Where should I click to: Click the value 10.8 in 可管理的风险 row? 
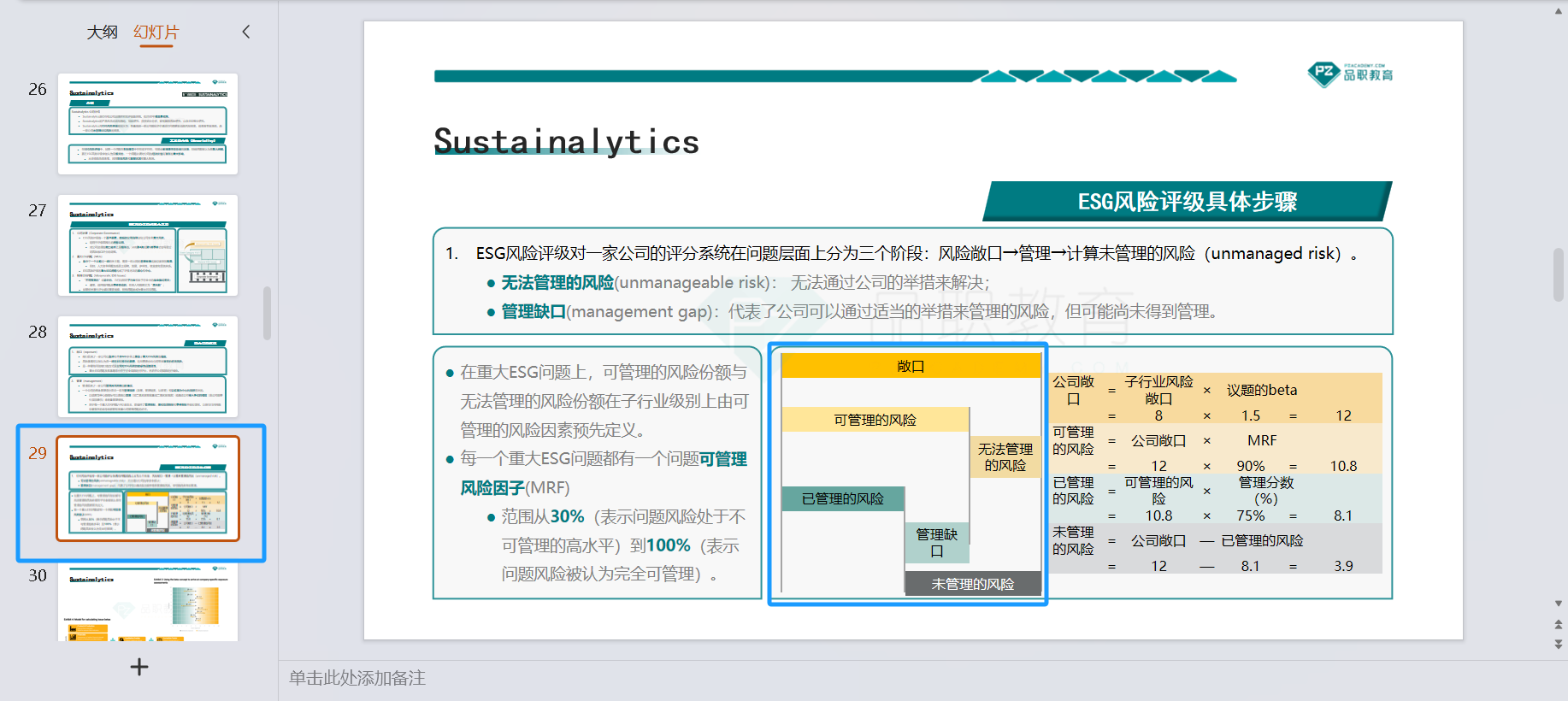coord(1343,466)
